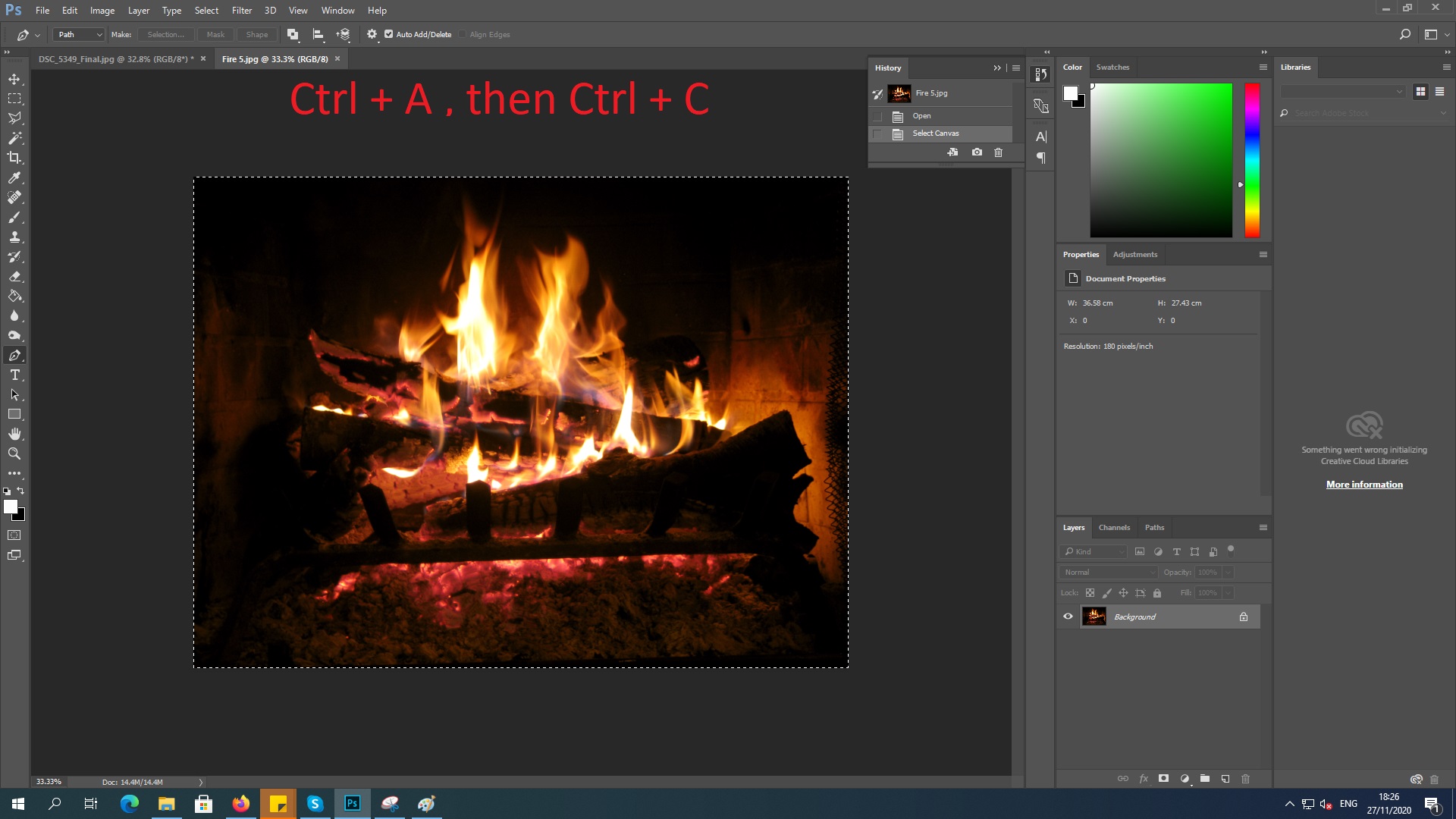Screen dimensions: 1456x819
Task: Disable Auto Add/Delete option
Action: coord(388,34)
